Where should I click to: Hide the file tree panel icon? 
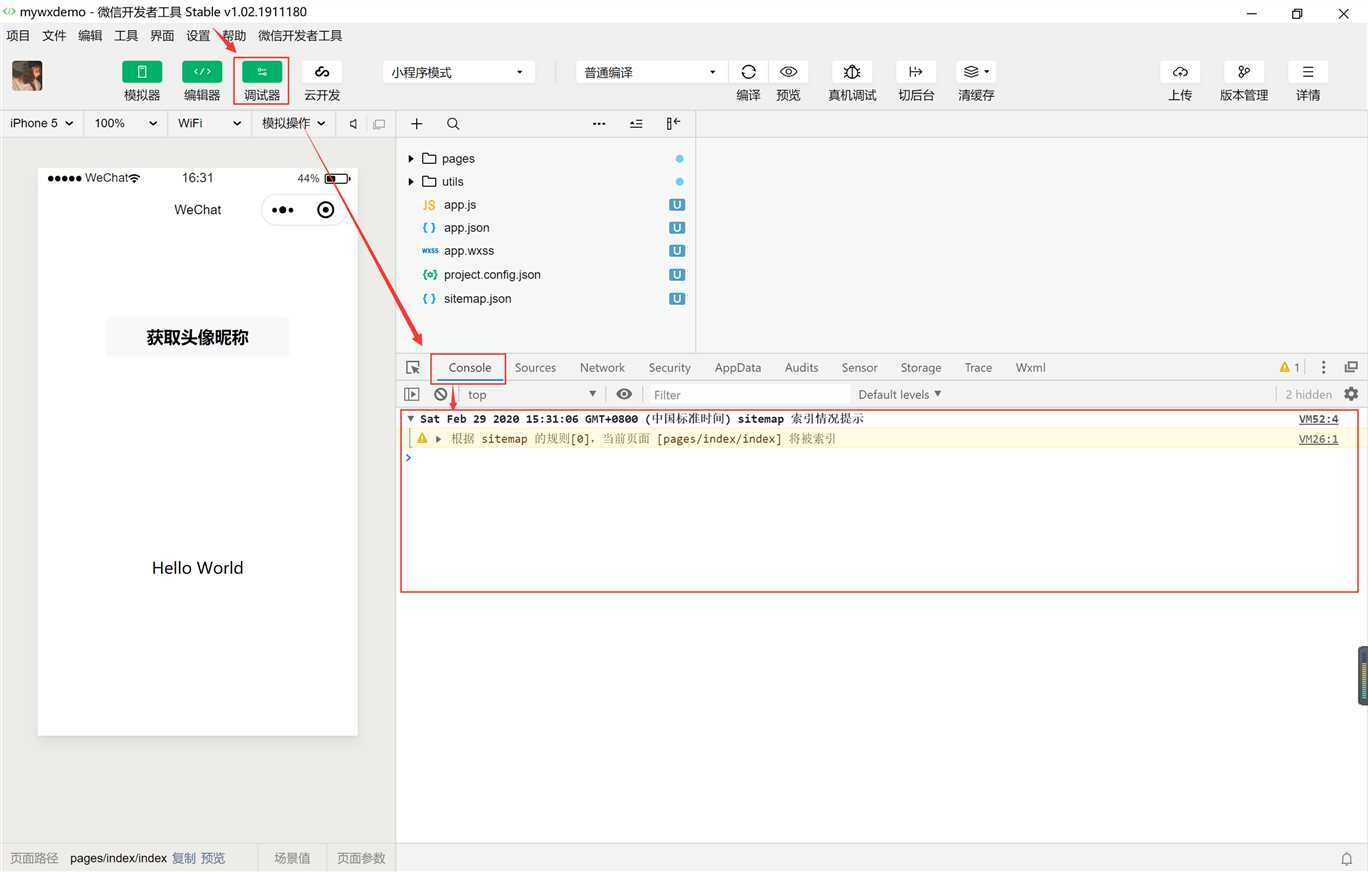tap(673, 123)
